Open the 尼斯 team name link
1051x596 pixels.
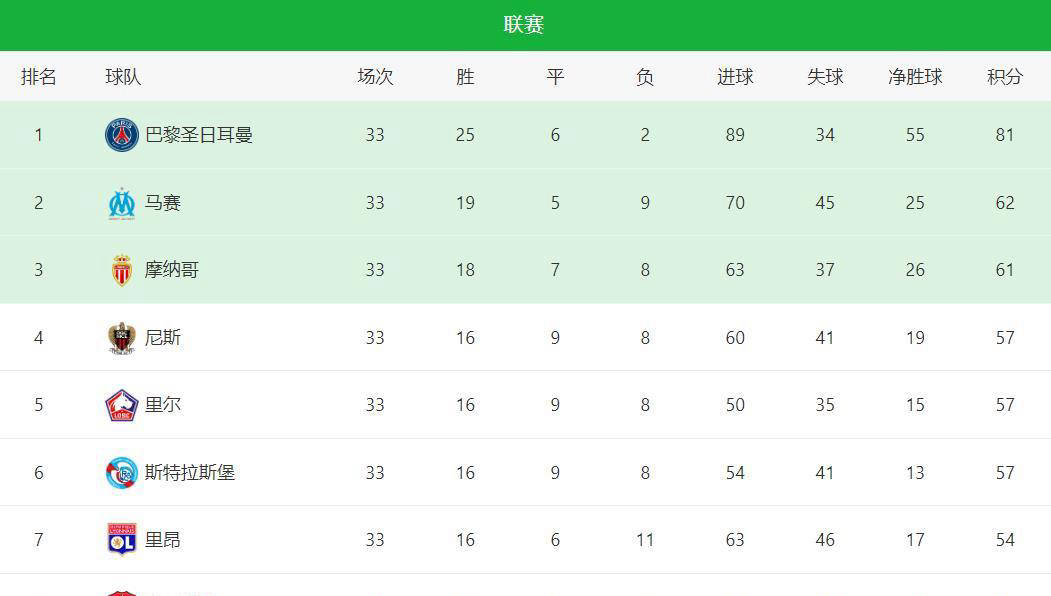163,338
